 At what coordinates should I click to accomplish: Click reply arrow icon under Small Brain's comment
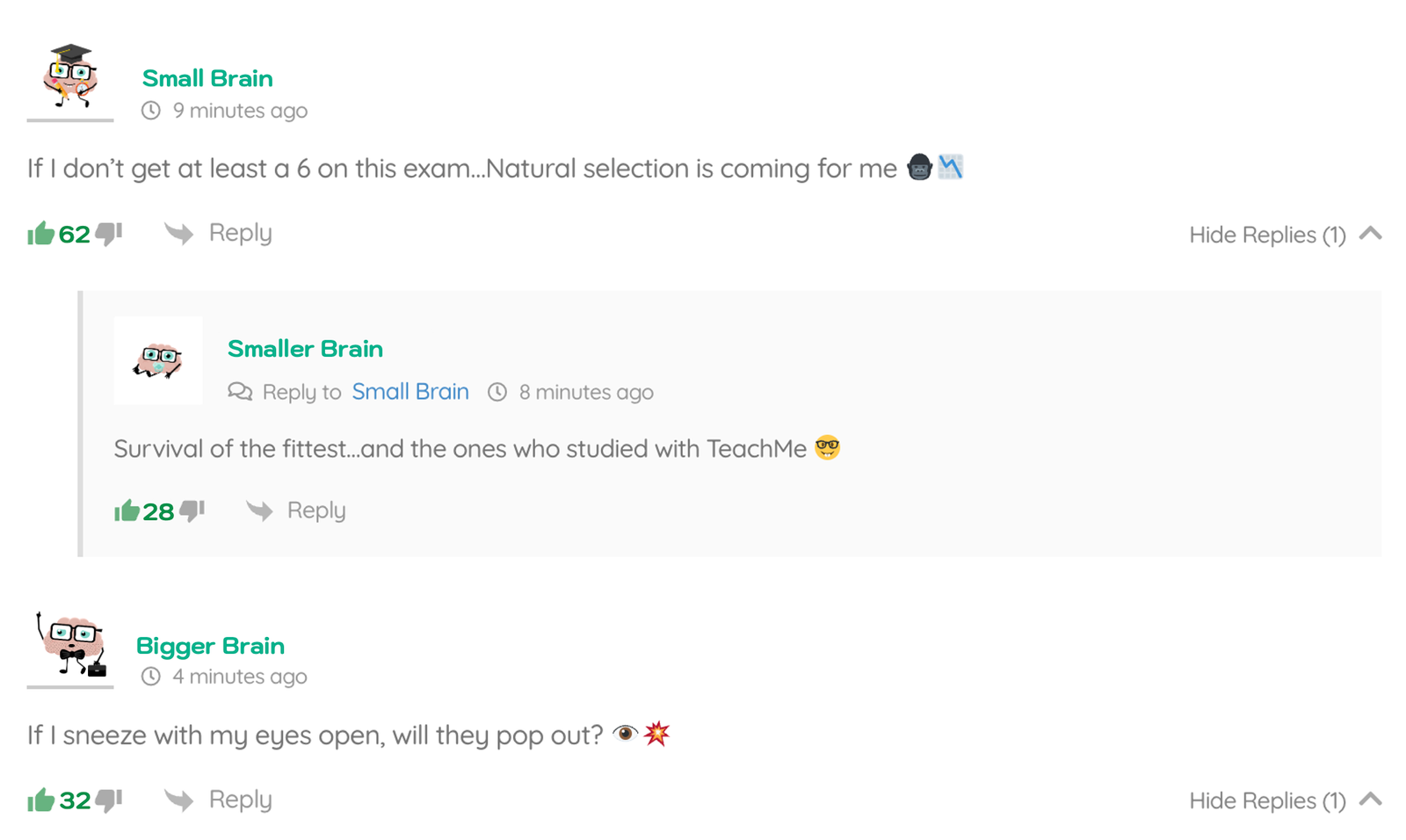click(x=178, y=234)
